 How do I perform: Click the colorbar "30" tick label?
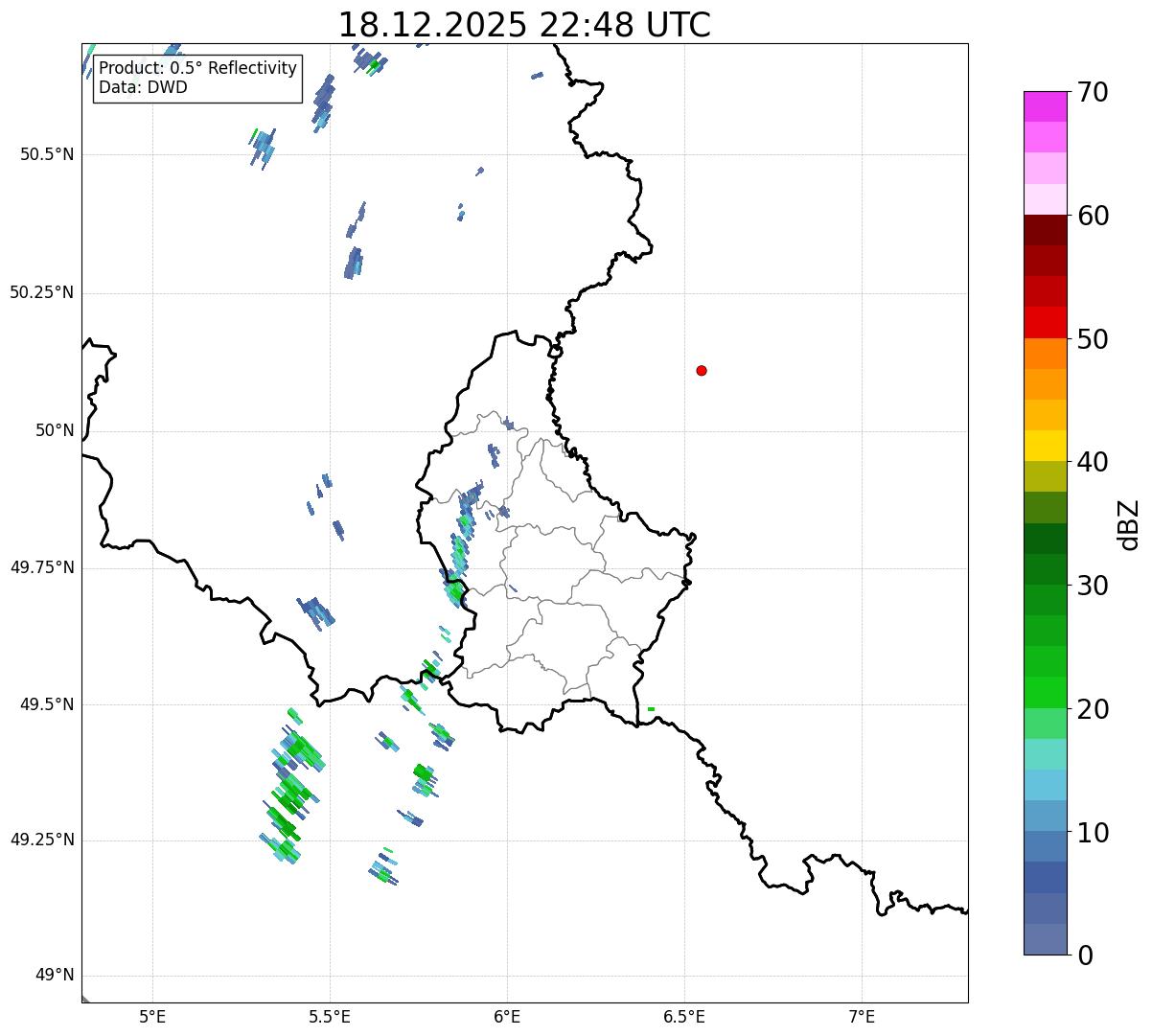click(1093, 586)
